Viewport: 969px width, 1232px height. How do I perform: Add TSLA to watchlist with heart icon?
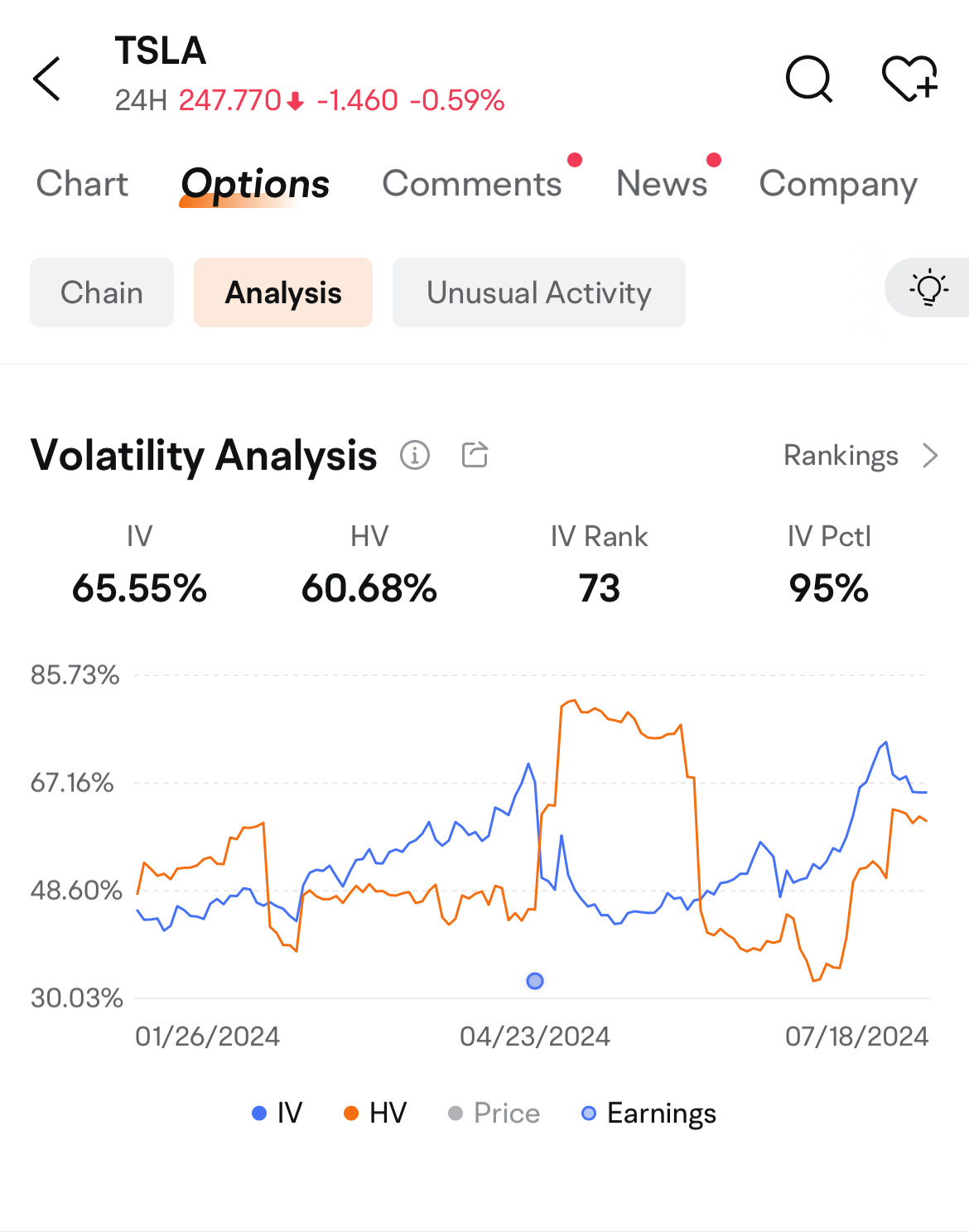[909, 79]
